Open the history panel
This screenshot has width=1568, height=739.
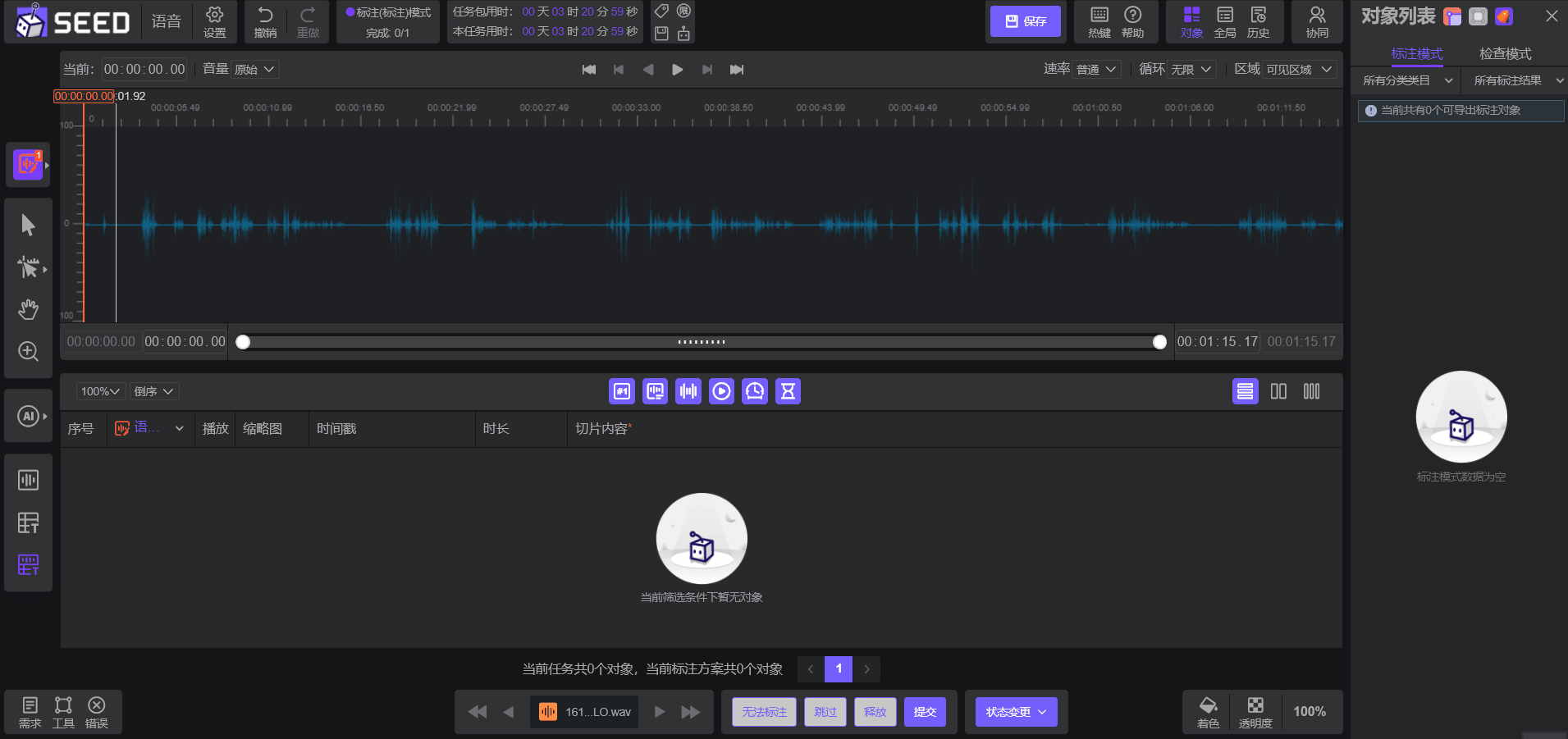pyautogui.click(x=1258, y=21)
